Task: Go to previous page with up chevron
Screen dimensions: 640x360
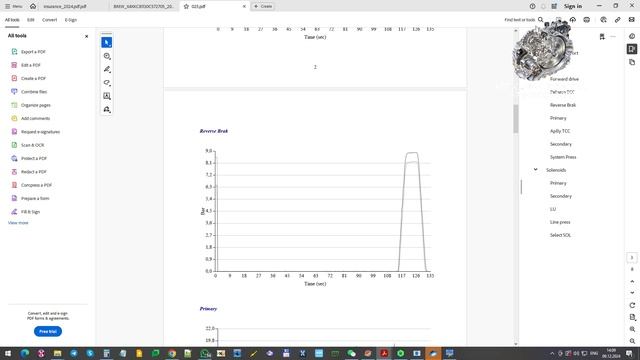Action: click(x=632, y=281)
